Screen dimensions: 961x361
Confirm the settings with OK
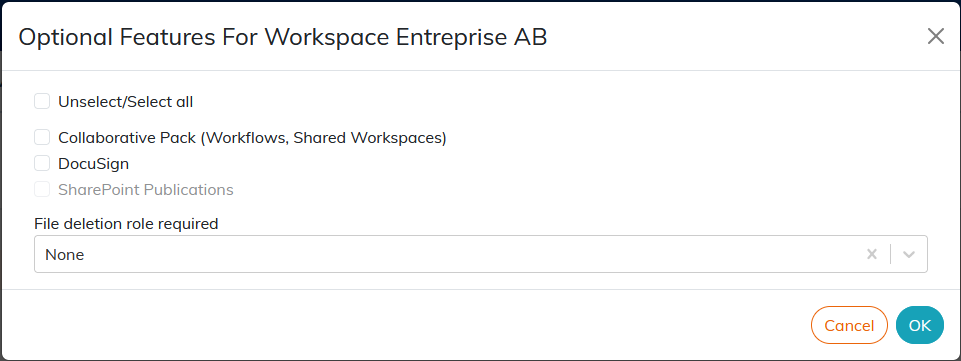[919, 325]
